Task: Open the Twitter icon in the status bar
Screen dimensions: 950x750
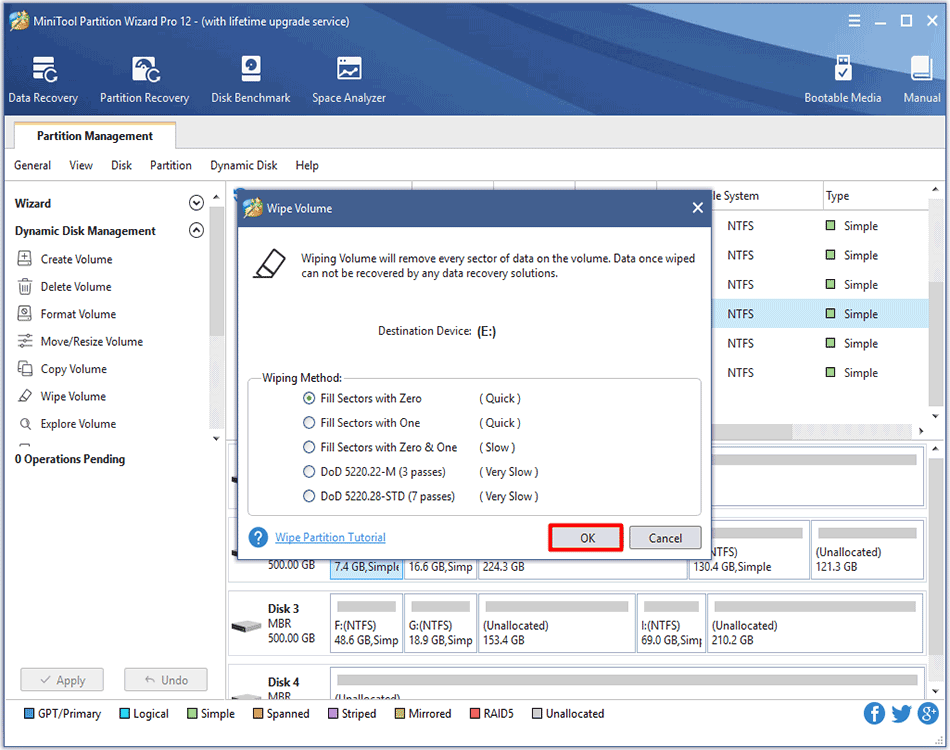Action: click(901, 713)
